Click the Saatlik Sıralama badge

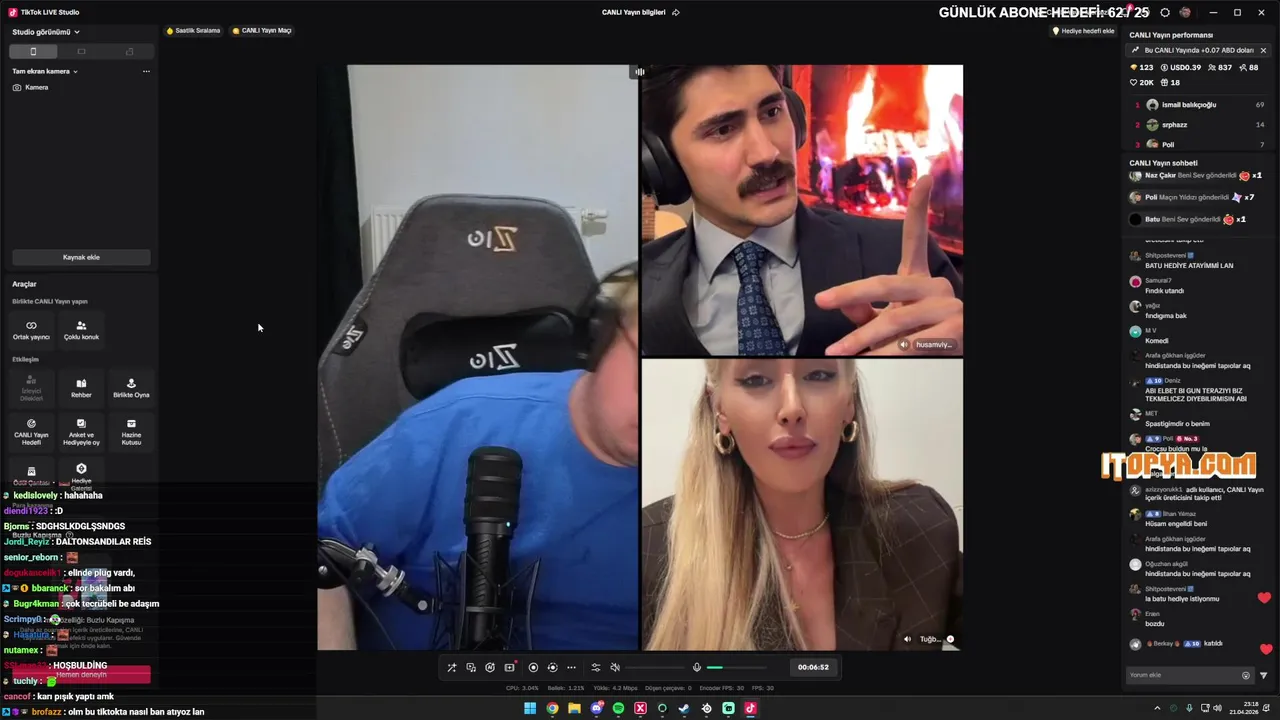coord(193,31)
